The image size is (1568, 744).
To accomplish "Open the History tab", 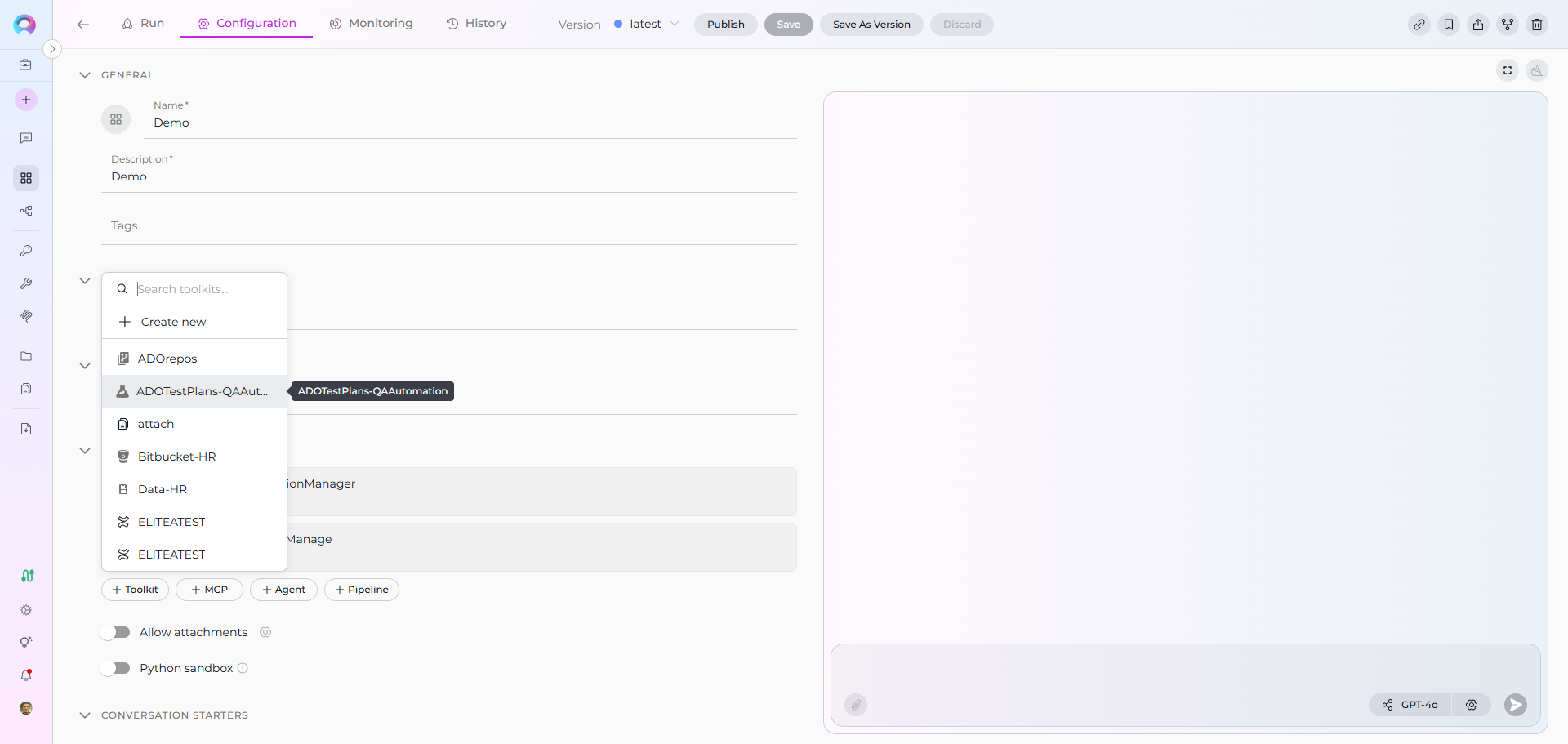I will pos(476,24).
